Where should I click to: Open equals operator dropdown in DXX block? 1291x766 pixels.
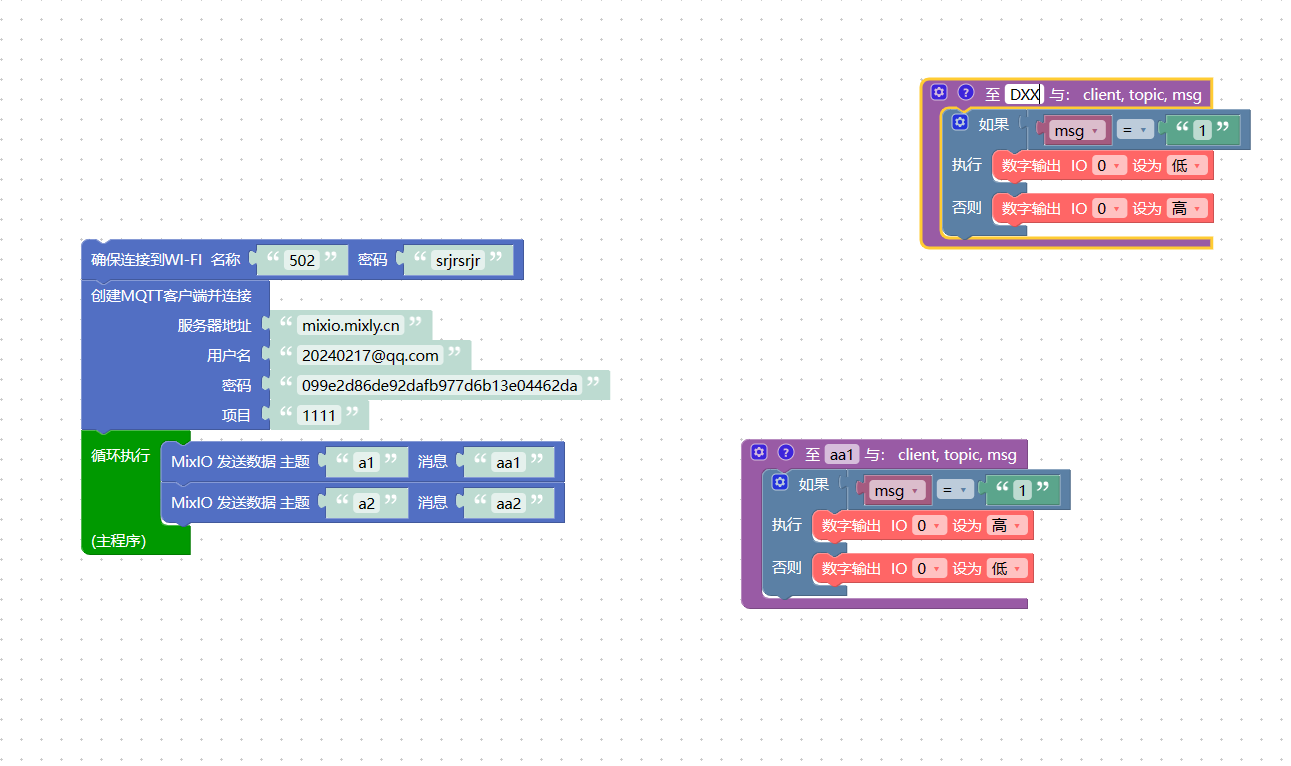(1133, 130)
